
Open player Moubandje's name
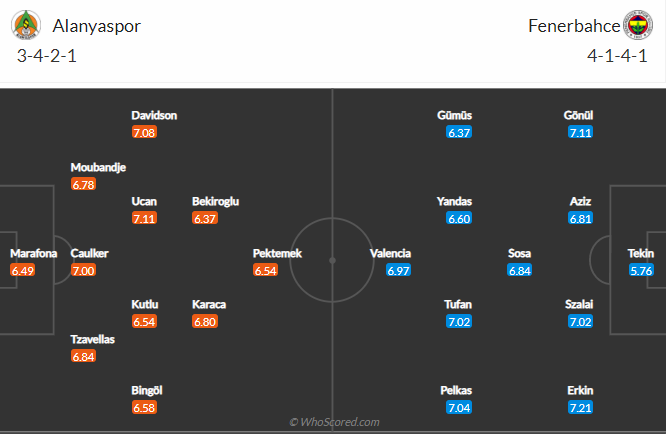[98, 167]
